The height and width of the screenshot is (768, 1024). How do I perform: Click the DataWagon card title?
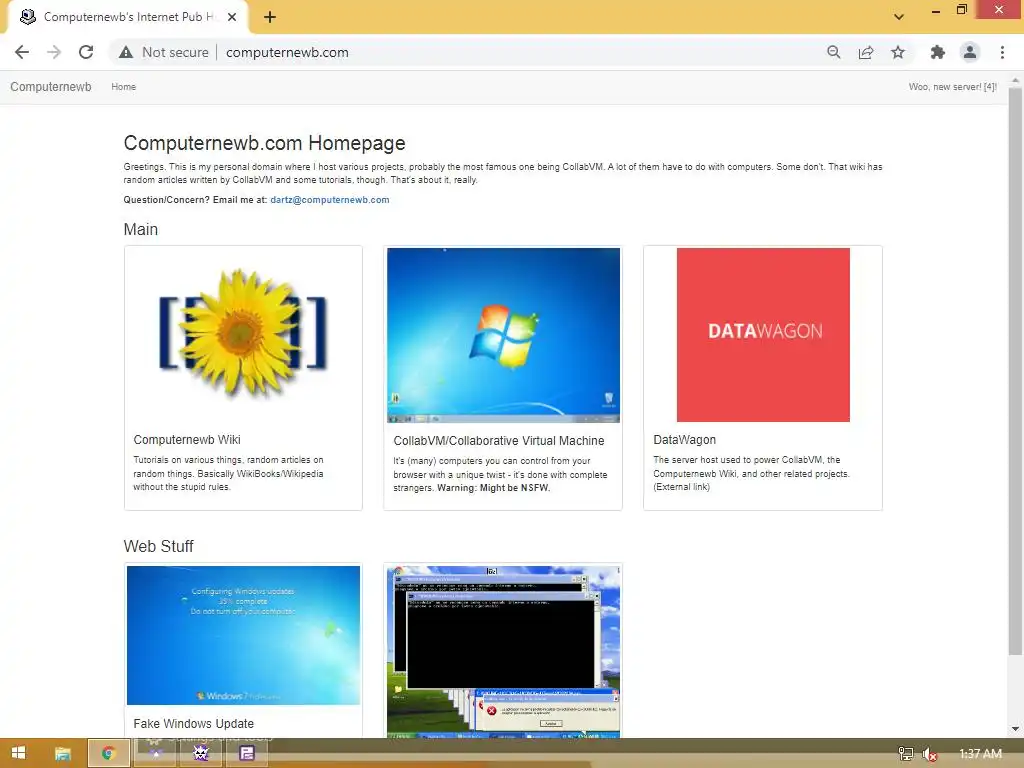(684, 440)
